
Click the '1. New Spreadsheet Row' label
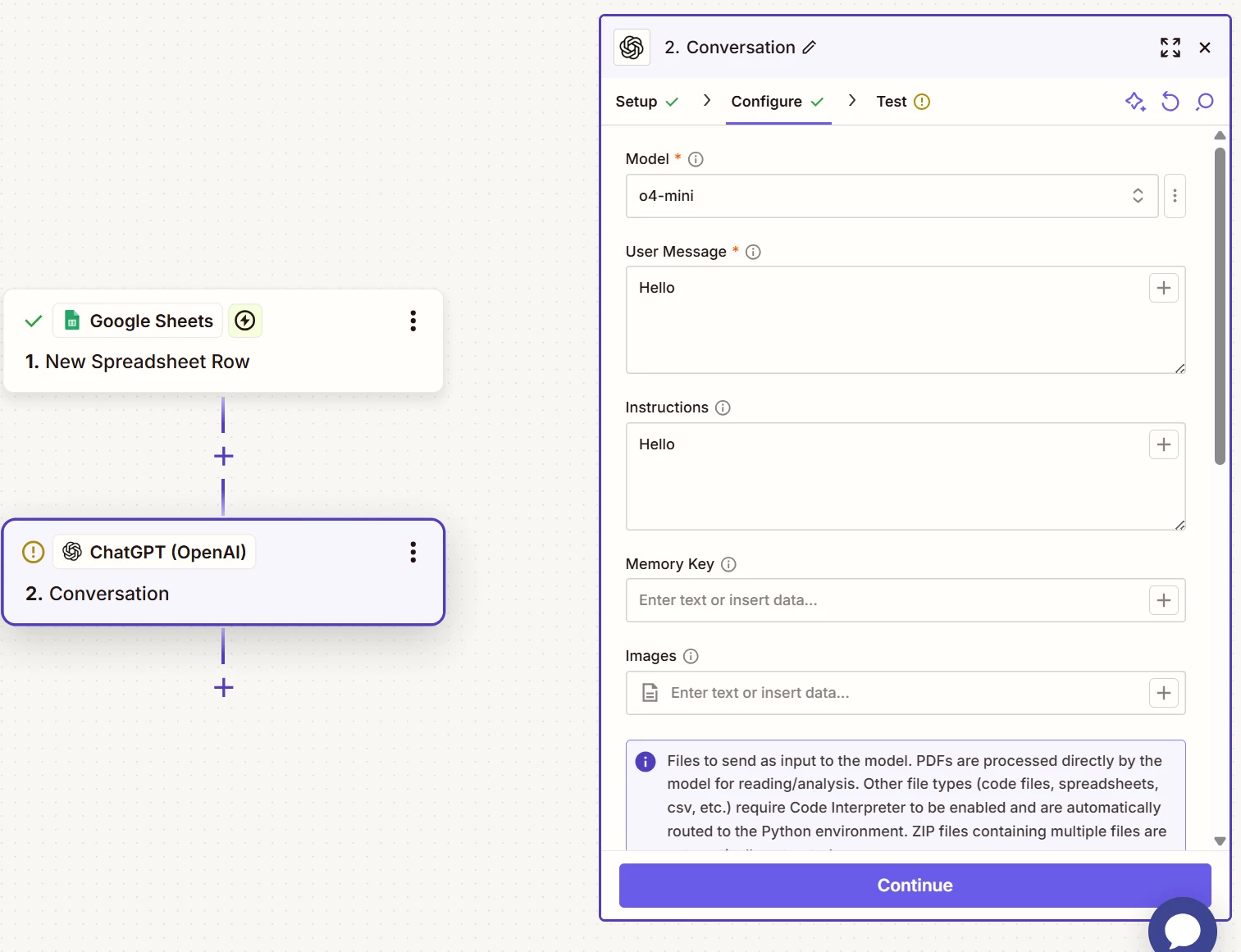coord(137,362)
